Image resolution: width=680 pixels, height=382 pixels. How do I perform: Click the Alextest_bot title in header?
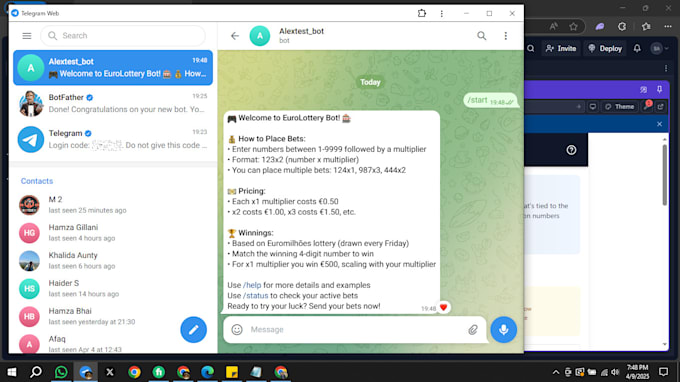point(301,31)
